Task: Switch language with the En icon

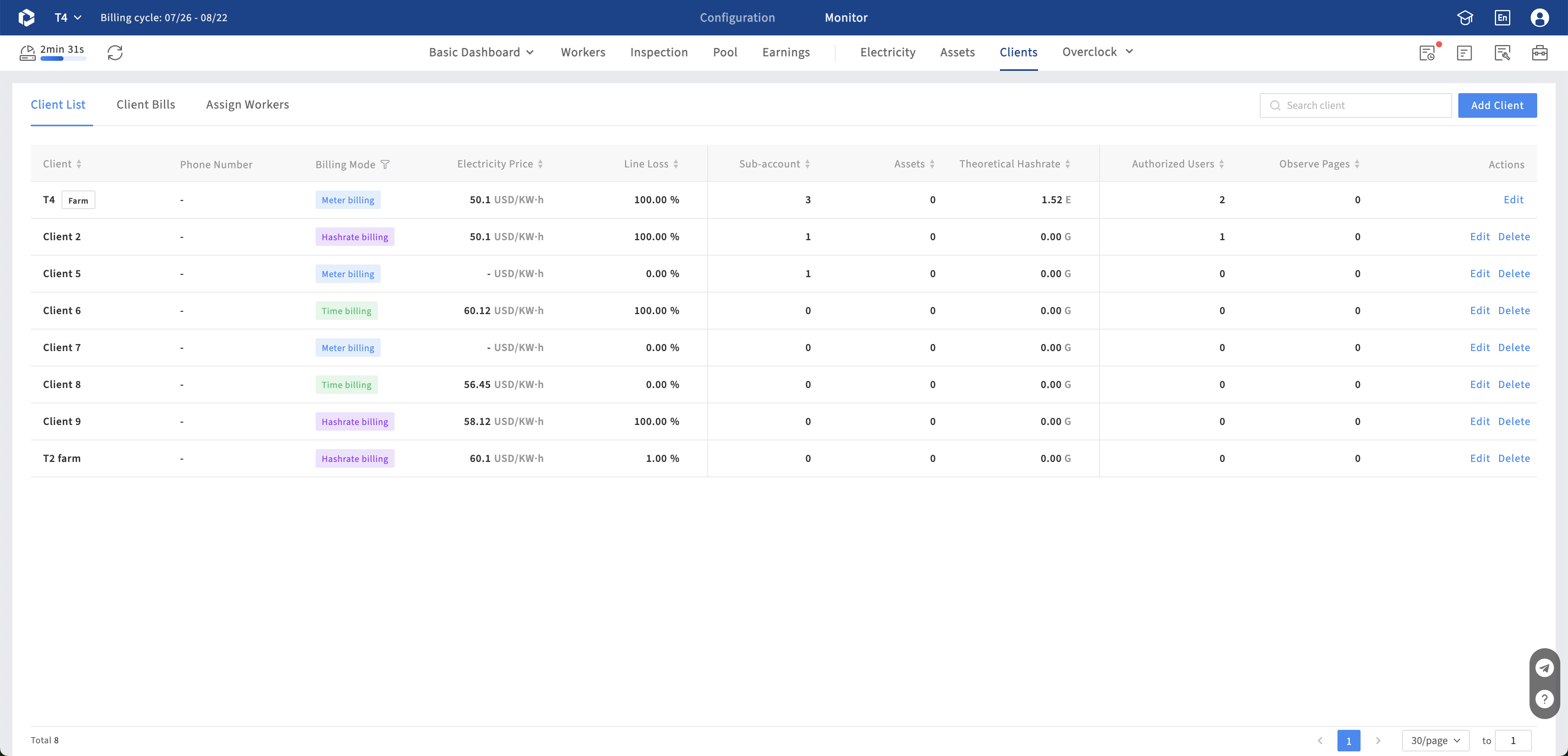Action: [x=1502, y=18]
